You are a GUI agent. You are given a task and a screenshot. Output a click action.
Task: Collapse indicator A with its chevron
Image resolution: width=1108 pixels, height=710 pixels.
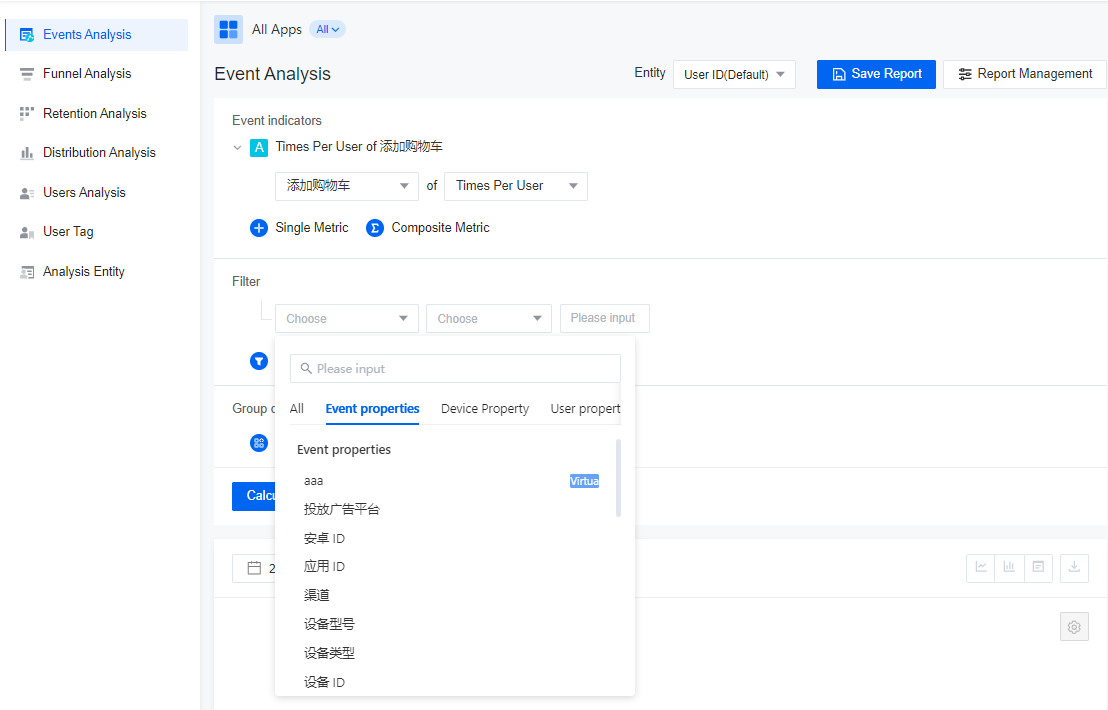238,146
